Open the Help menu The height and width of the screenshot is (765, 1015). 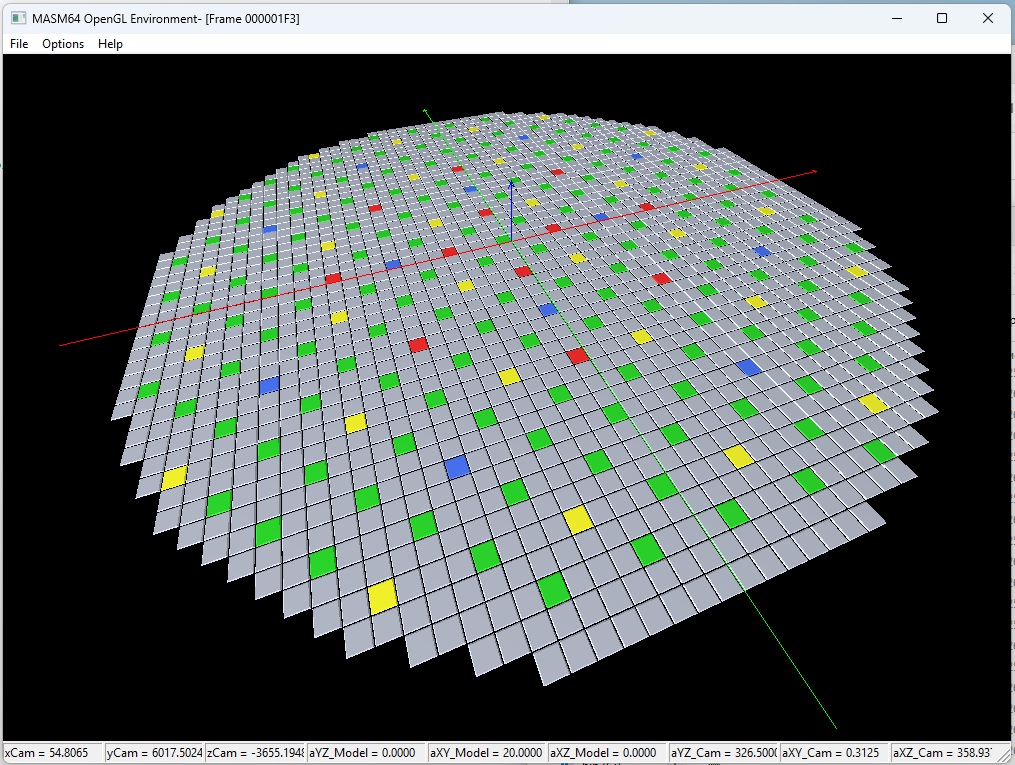(x=110, y=44)
